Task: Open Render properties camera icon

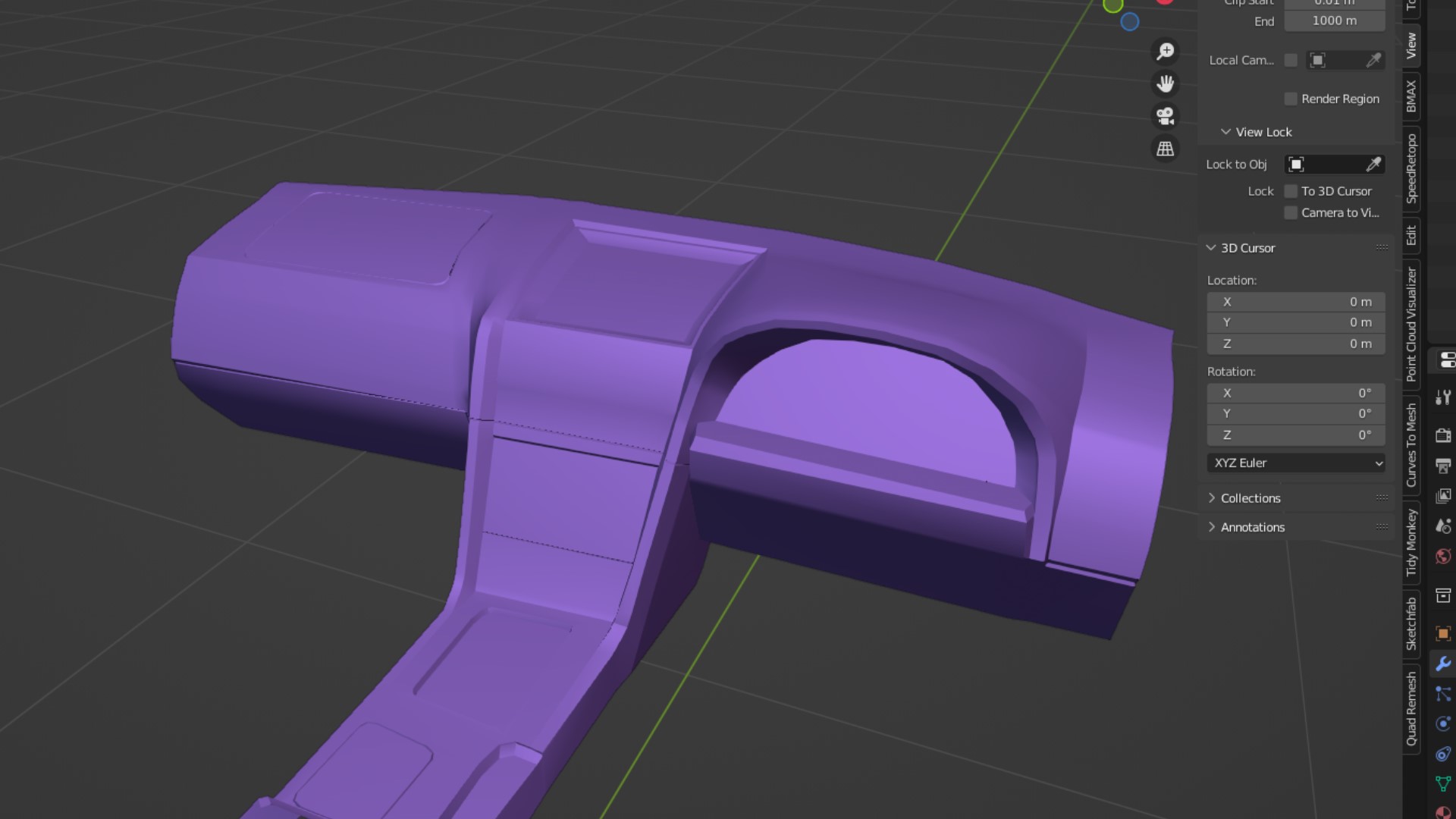Action: [x=1443, y=435]
